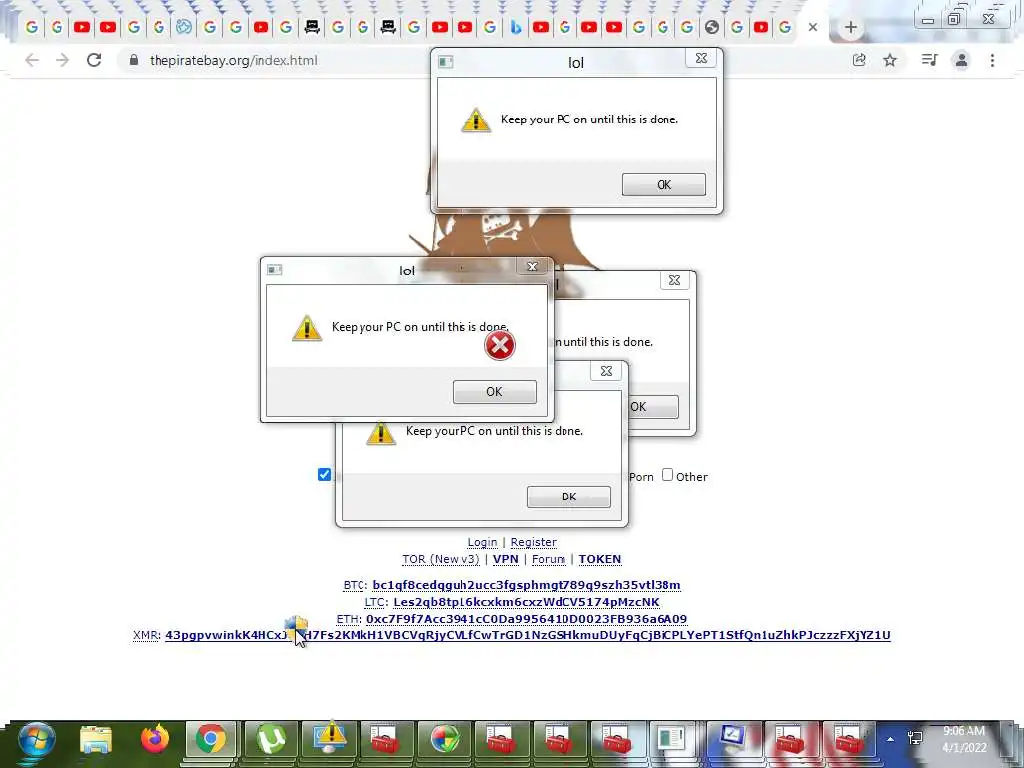Click OK in the lol dialog under the red X cursor
This screenshot has width=1024, height=768.
coord(494,392)
